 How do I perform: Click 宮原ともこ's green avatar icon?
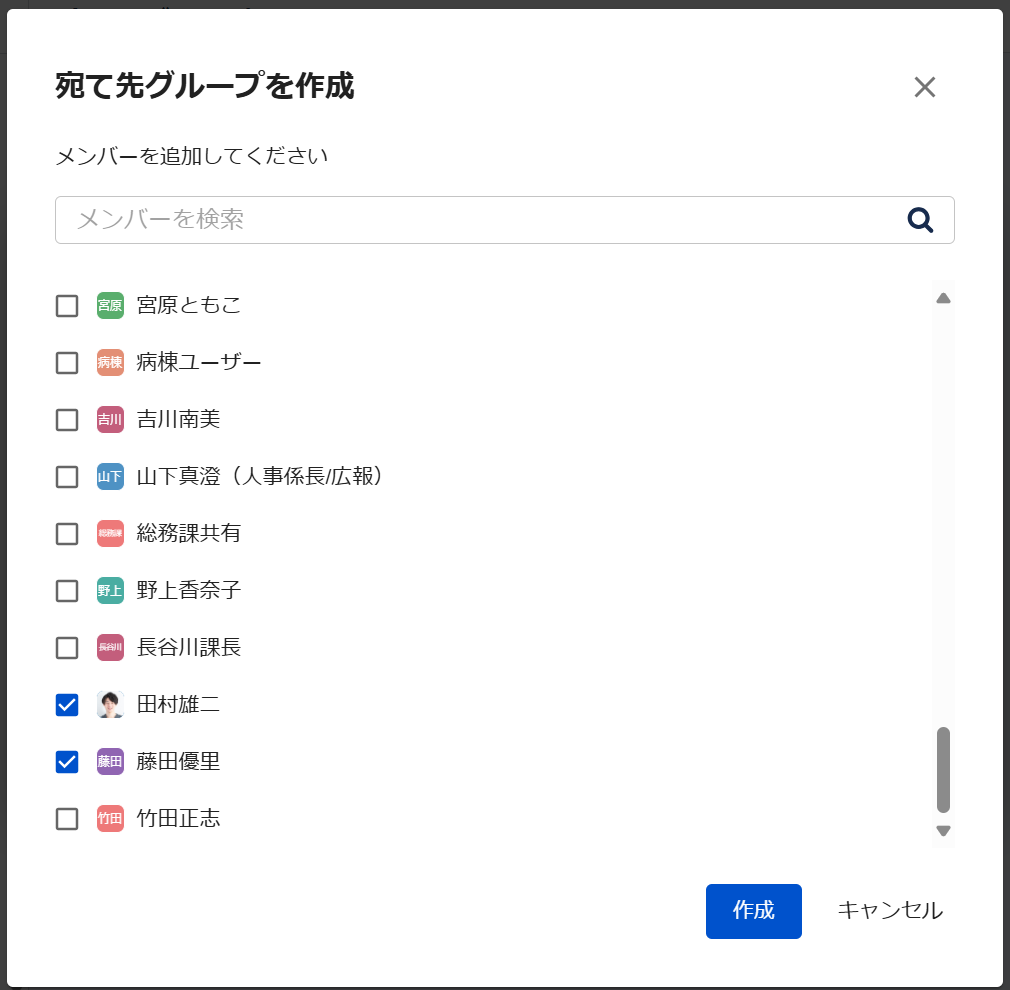[x=110, y=306]
